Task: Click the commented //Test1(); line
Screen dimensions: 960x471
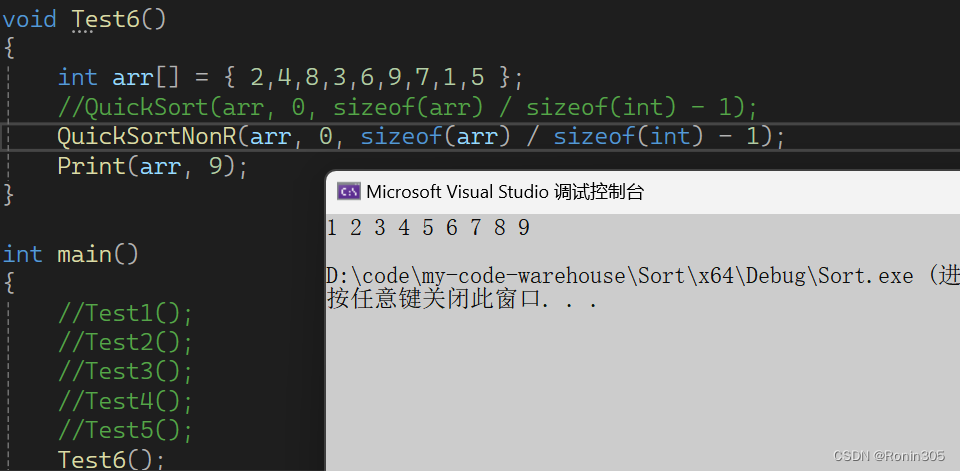Action: (x=125, y=313)
